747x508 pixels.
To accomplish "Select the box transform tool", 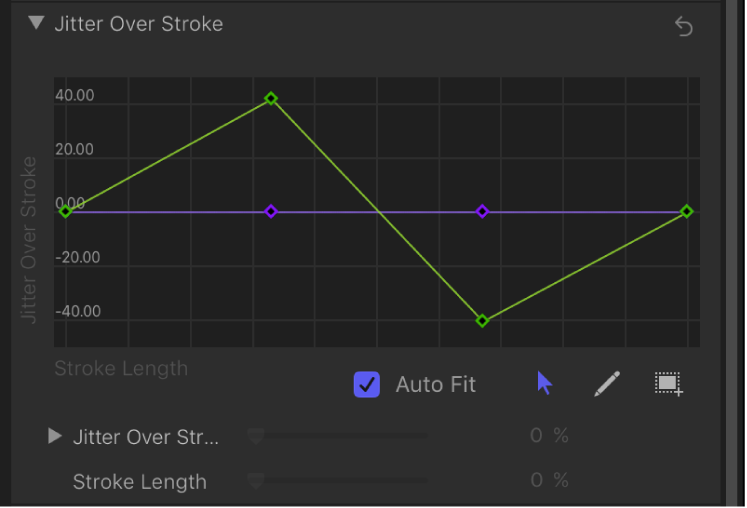I will [668, 384].
